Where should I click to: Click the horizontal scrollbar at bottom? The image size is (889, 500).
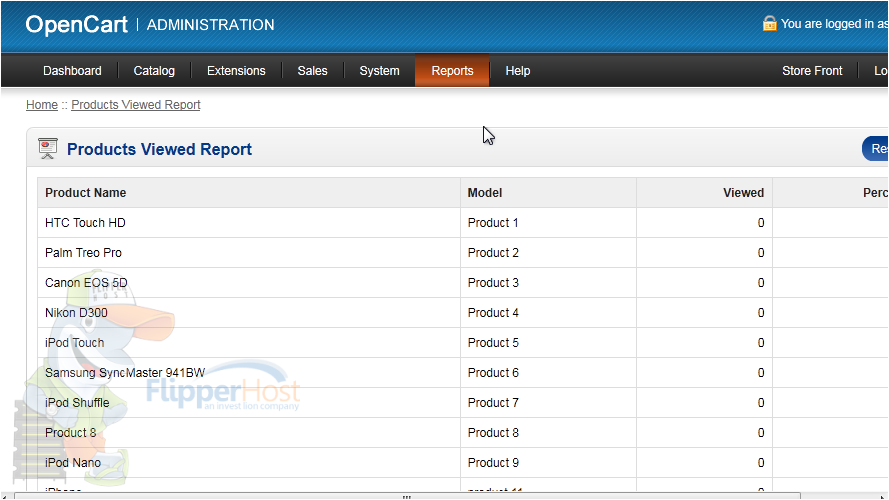pyautogui.click(x=407, y=496)
